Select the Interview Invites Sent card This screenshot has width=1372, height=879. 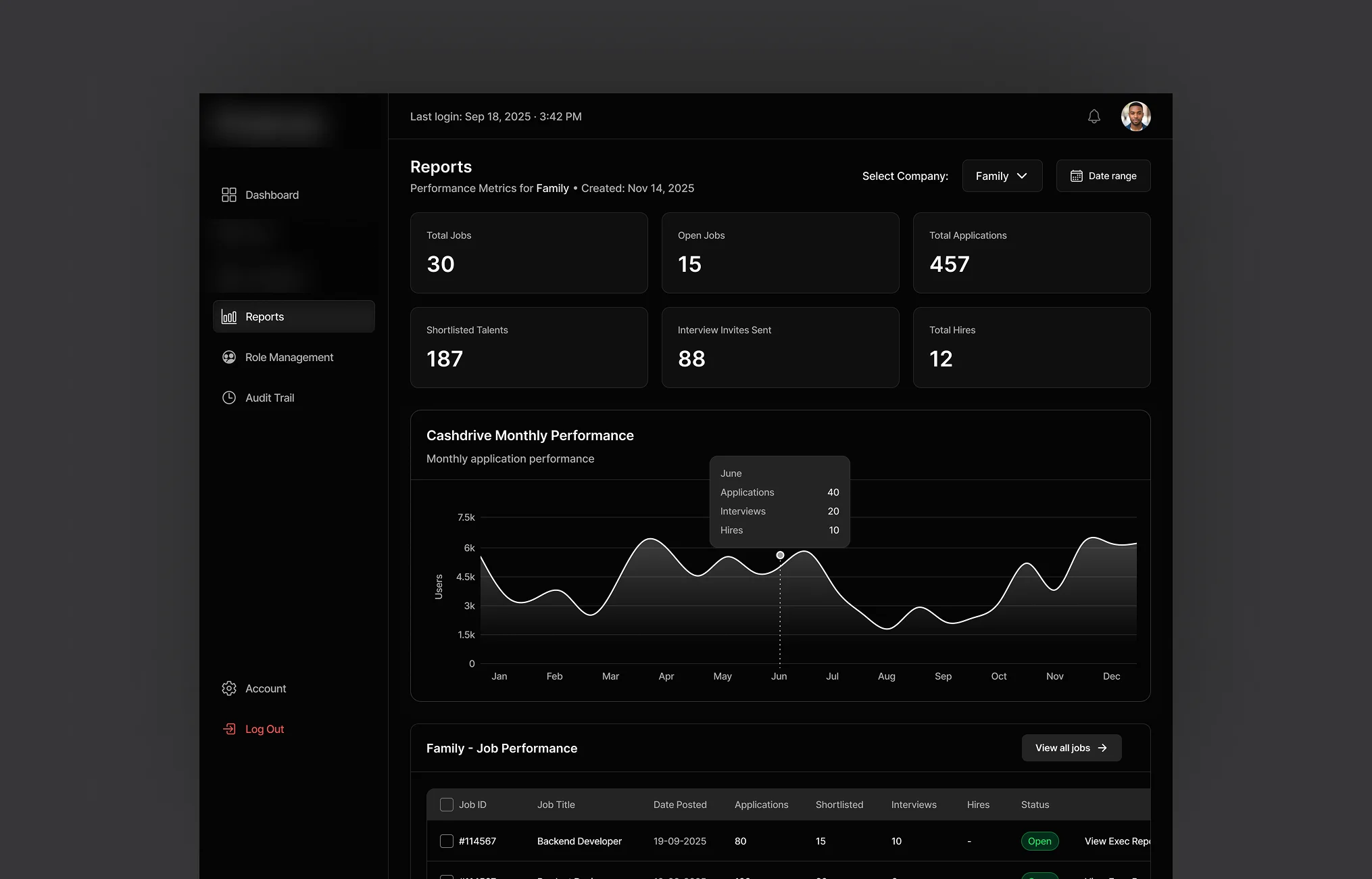pos(781,348)
